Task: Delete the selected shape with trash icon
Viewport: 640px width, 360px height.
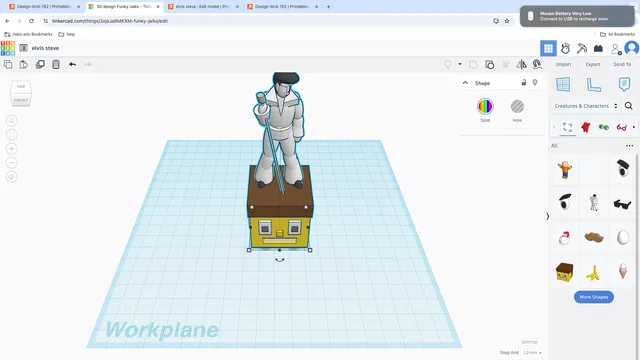Action: pos(56,64)
